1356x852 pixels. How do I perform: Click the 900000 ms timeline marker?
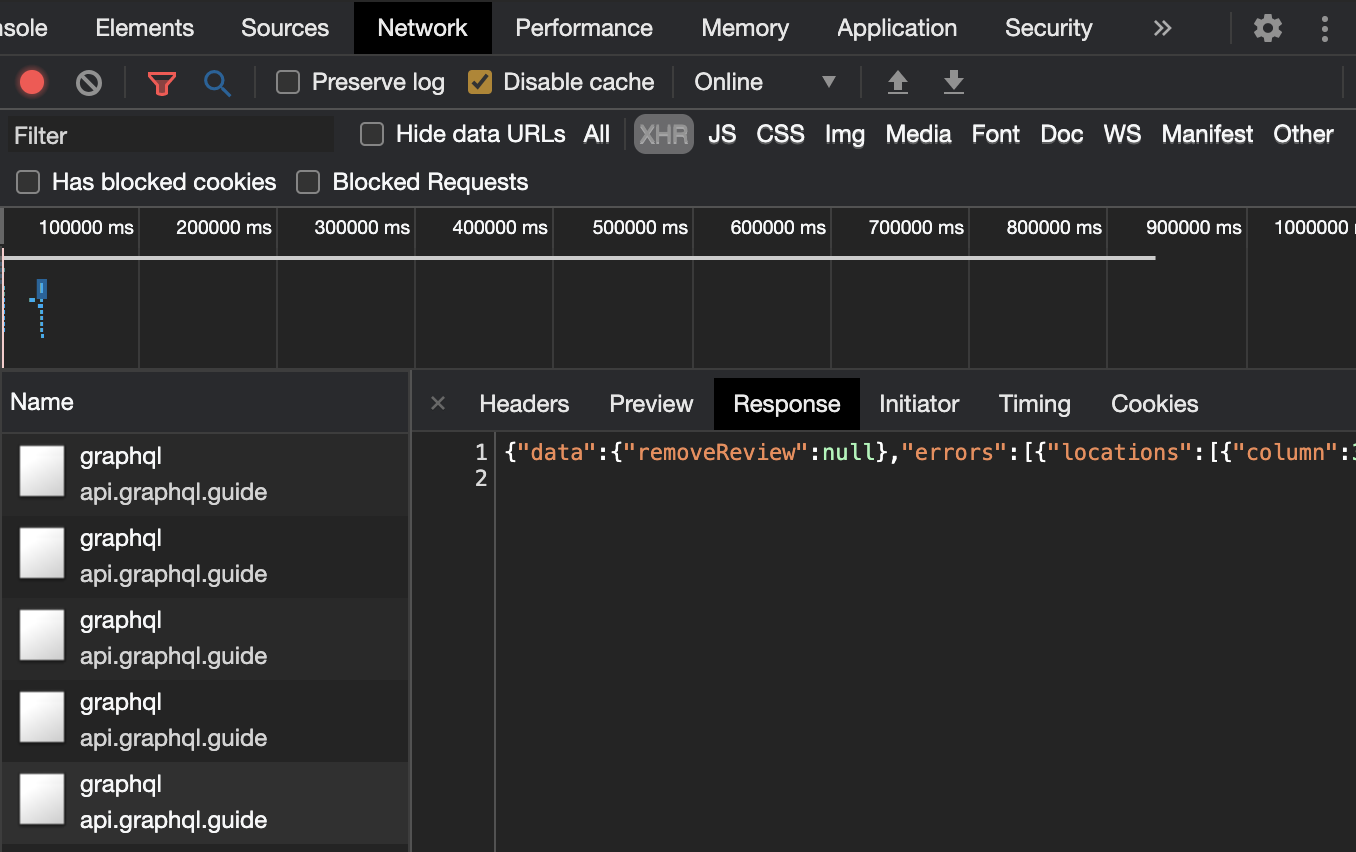click(x=1194, y=228)
